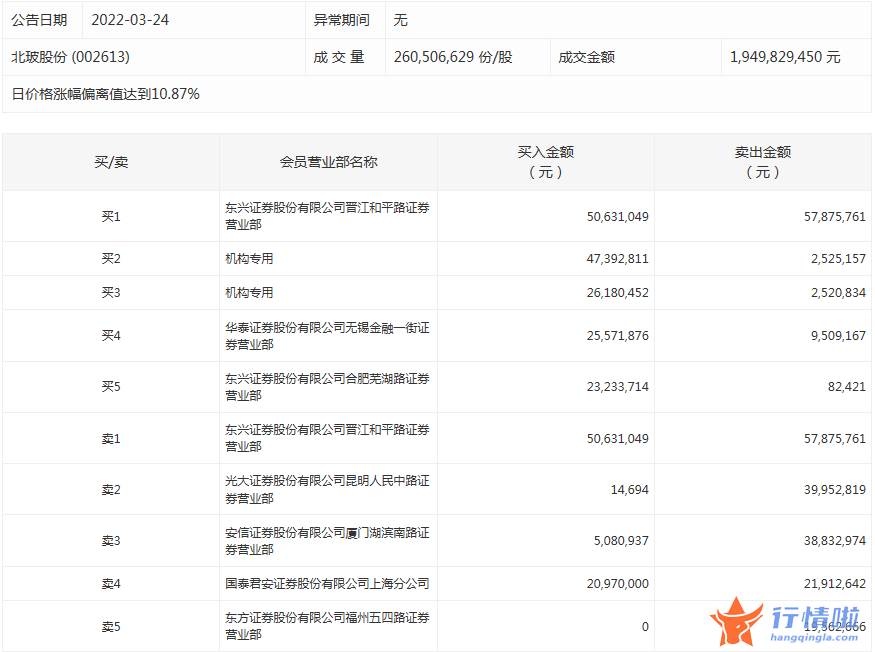Click 东方证券福州五四路 branch name
This screenshot has height=652, width=875.
coord(327,626)
